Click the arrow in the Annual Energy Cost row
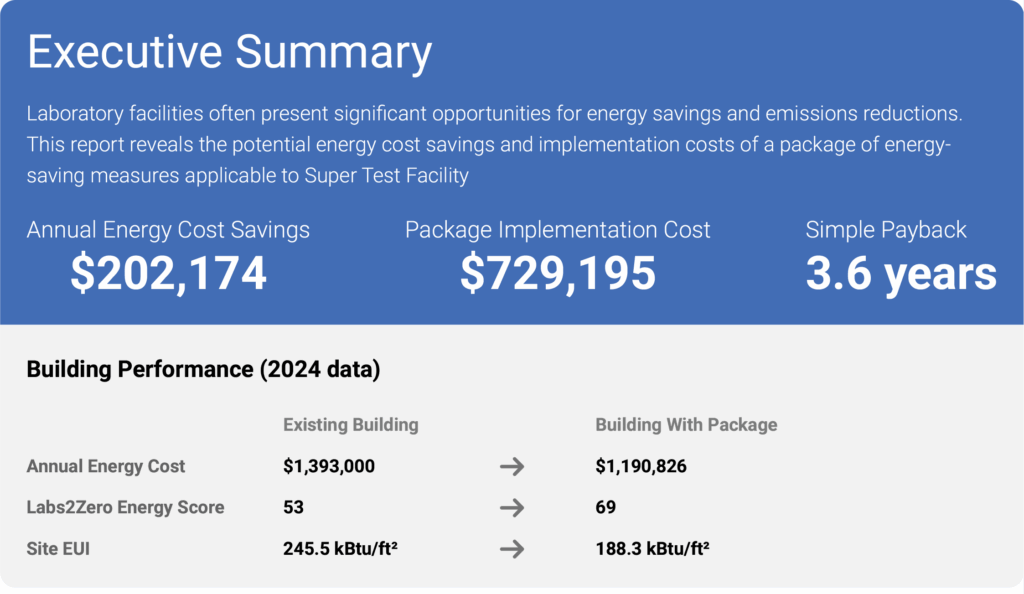This screenshot has width=1024, height=594. [512, 466]
